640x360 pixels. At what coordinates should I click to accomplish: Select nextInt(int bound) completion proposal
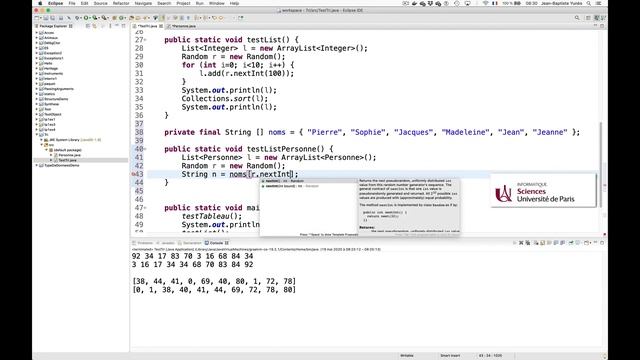(x=308, y=186)
